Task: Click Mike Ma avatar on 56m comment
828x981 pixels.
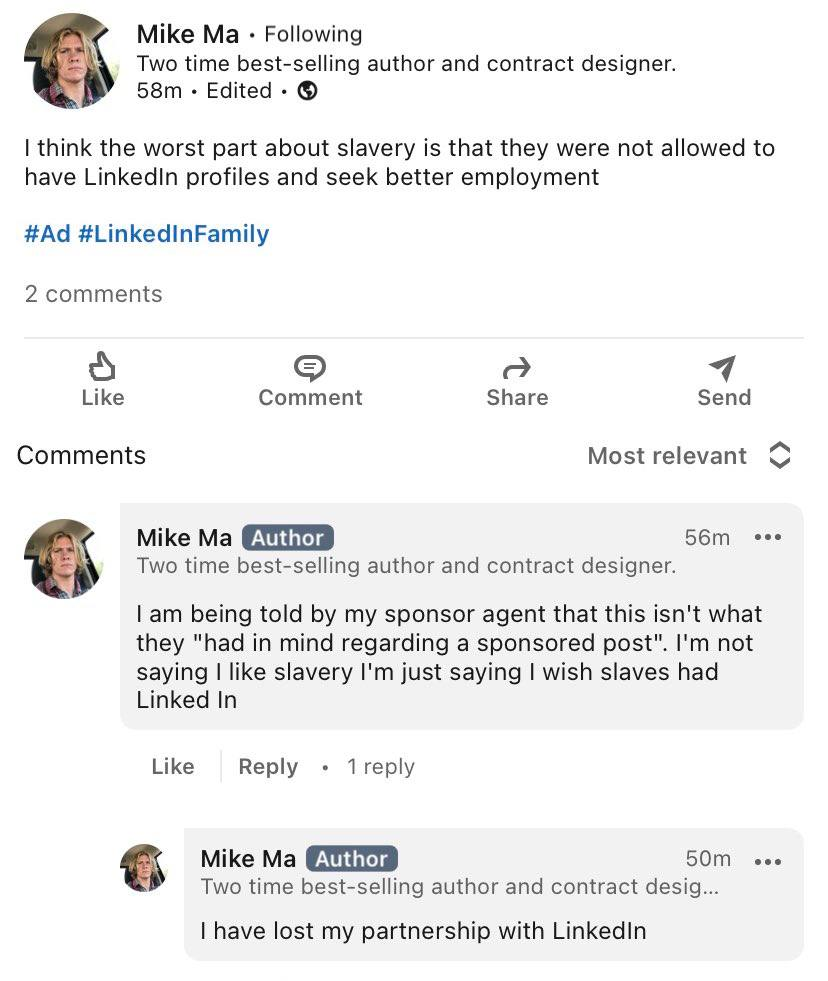Action: tap(63, 558)
